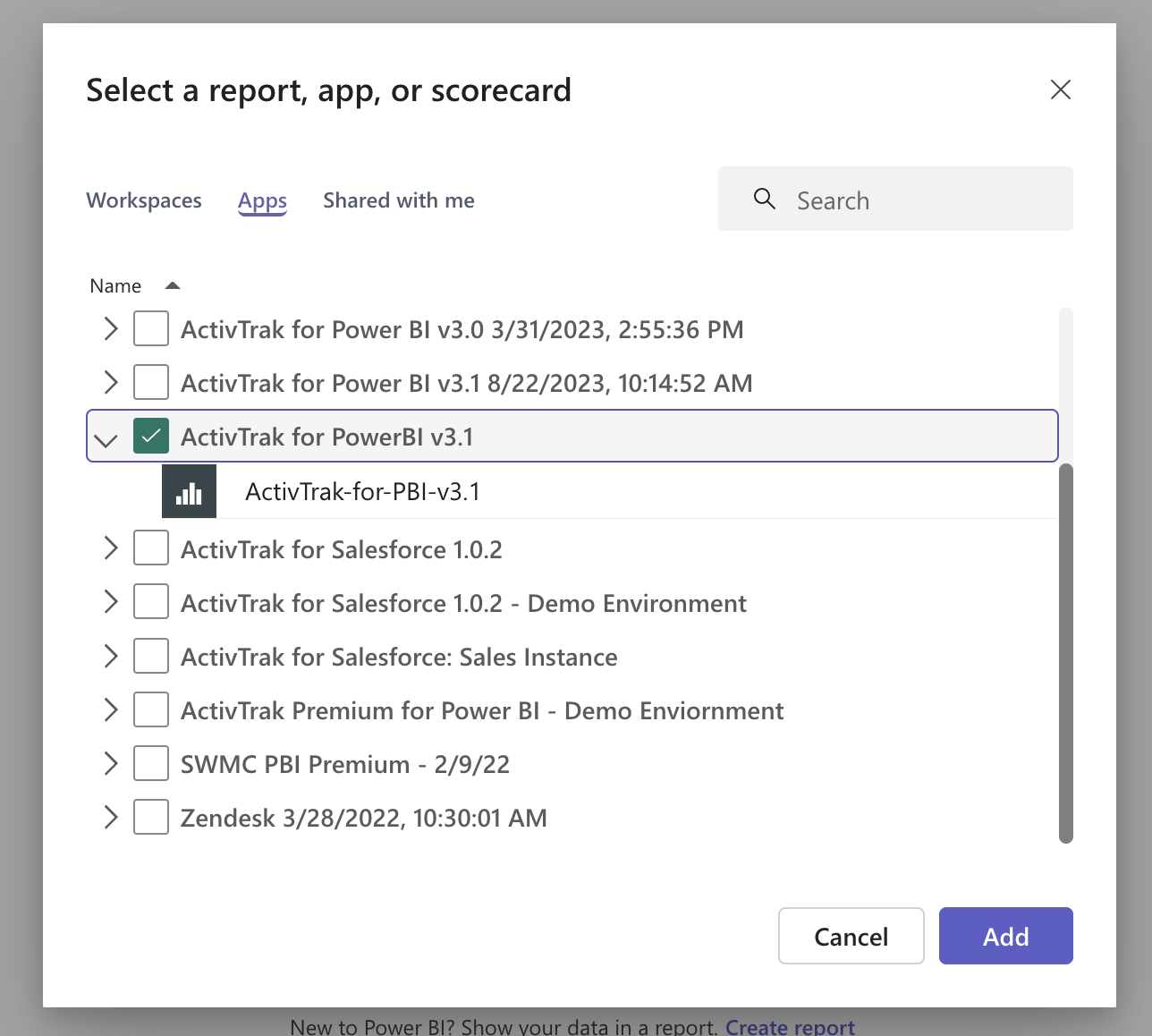Click the ActivTrak-for-PBI-v3.1 report chart icon
The height and width of the screenshot is (1036, 1152).
(x=189, y=491)
